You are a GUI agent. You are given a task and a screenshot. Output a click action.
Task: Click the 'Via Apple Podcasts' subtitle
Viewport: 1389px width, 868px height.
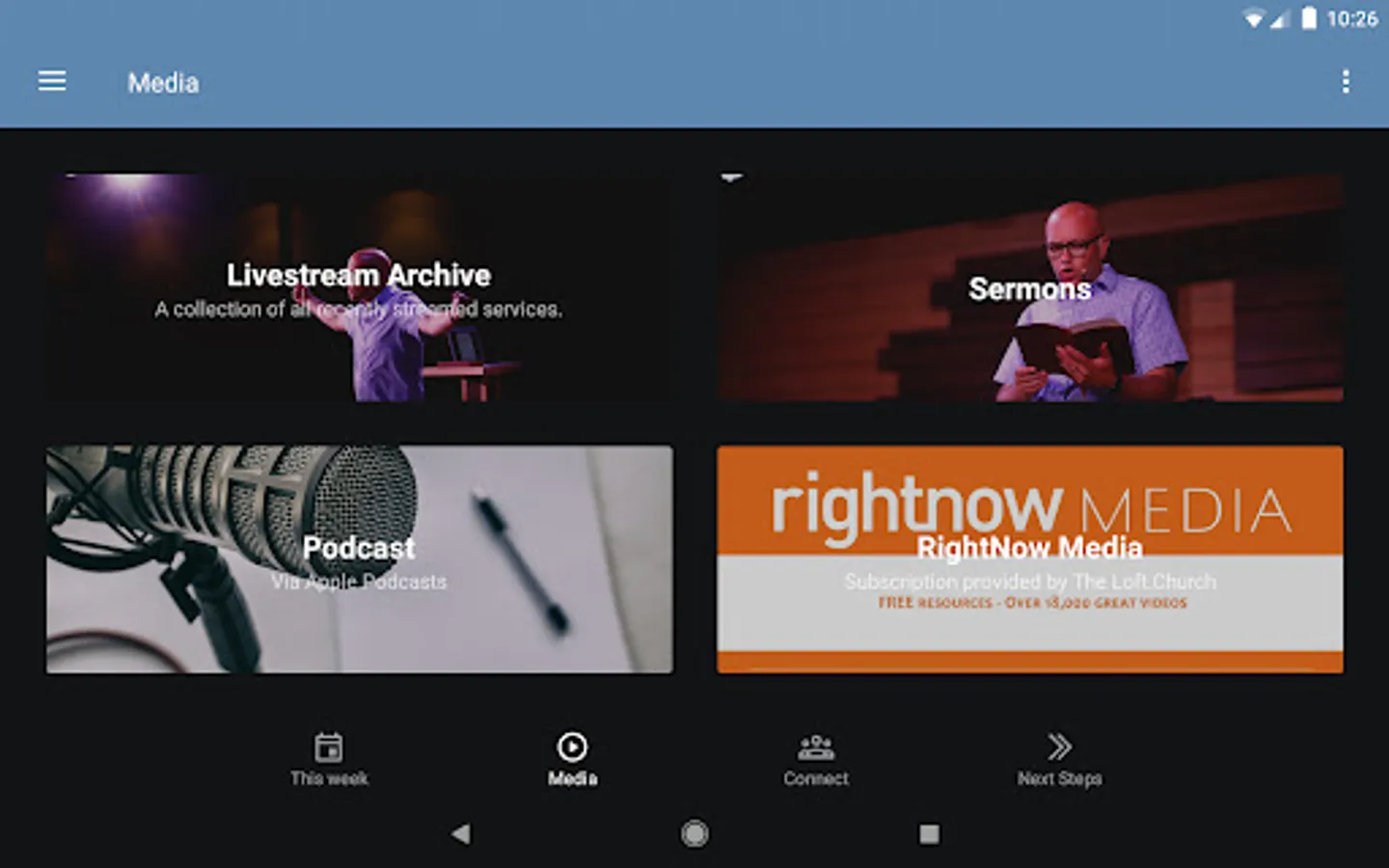tap(359, 582)
